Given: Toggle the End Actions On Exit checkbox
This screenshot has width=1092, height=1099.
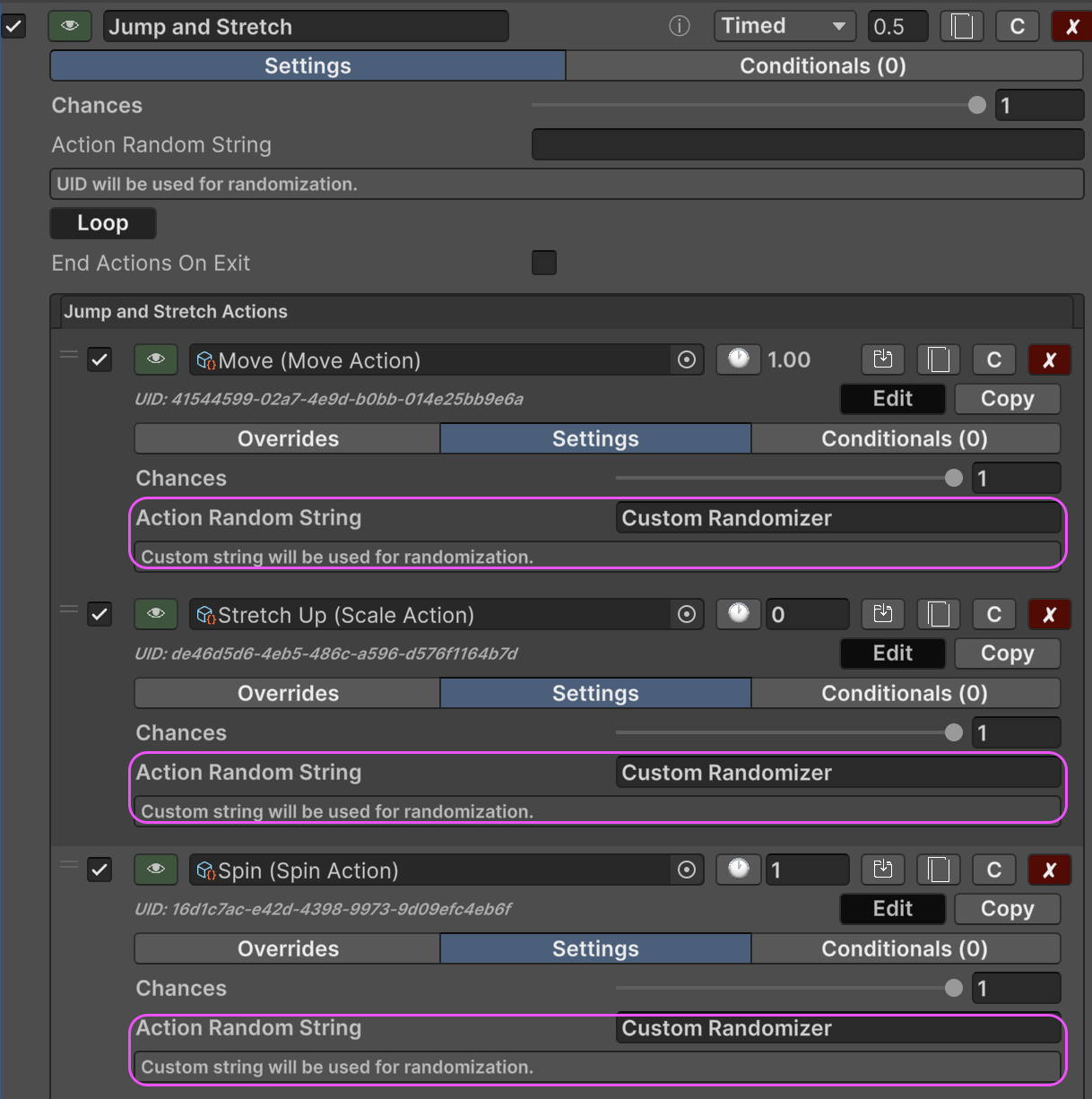Looking at the screenshot, I should [544, 263].
